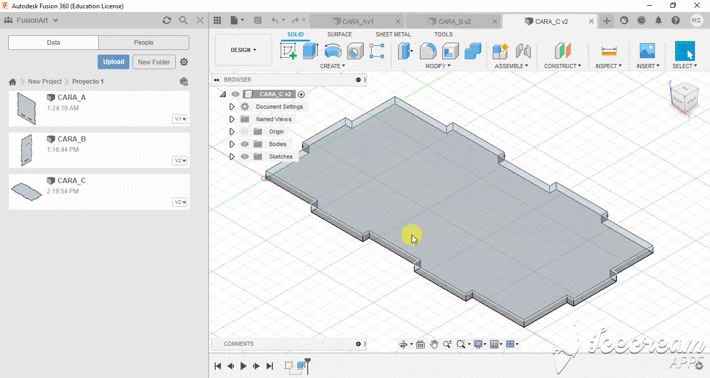Search in the data panel
Viewport: 710px width, 378px height.
tap(183, 20)
